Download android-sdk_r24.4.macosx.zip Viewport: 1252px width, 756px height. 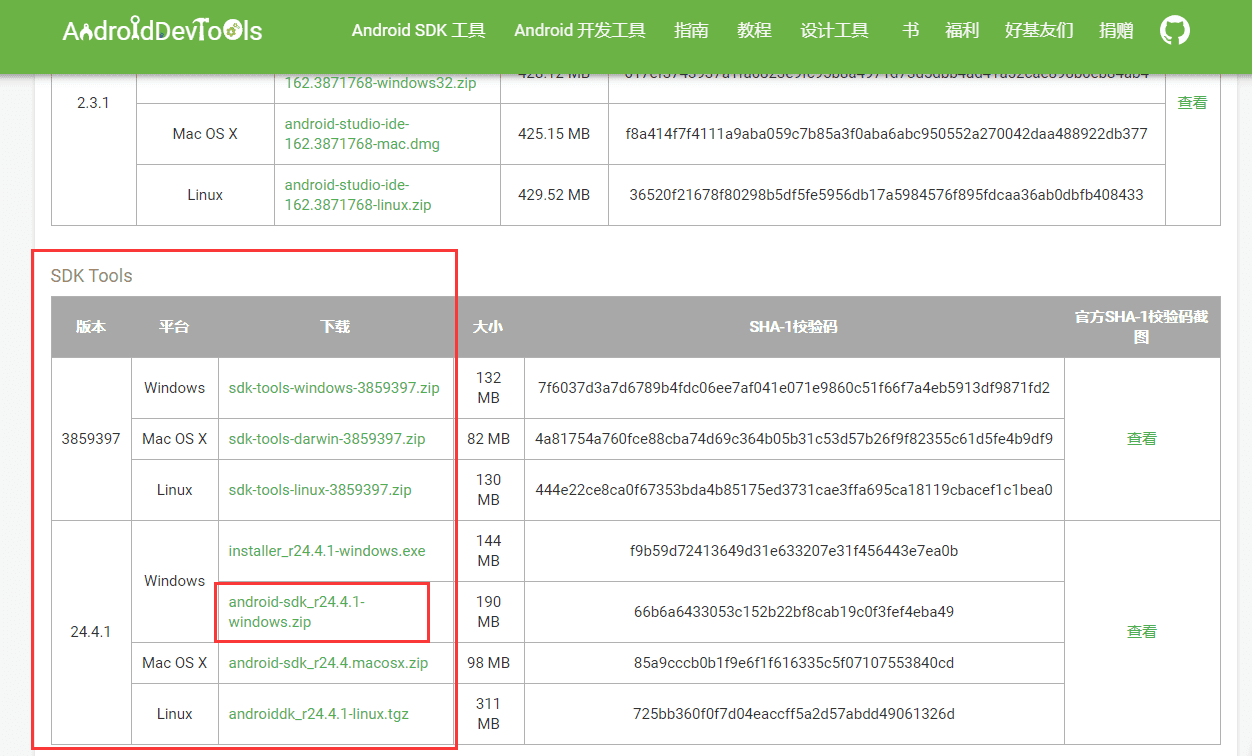point(328,663)
